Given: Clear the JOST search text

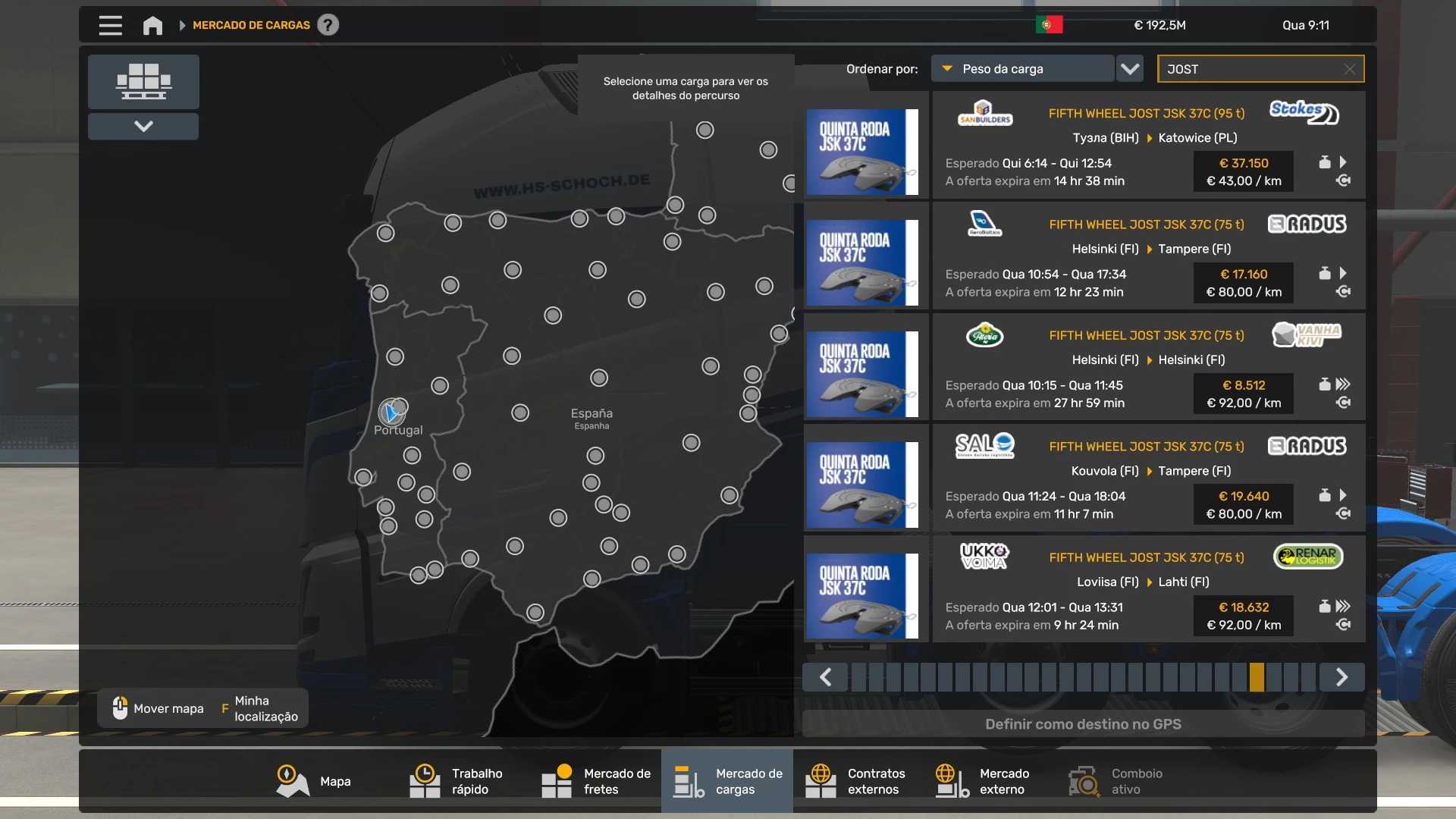Looking at the screenshot, I should (x=1350, y=69).
